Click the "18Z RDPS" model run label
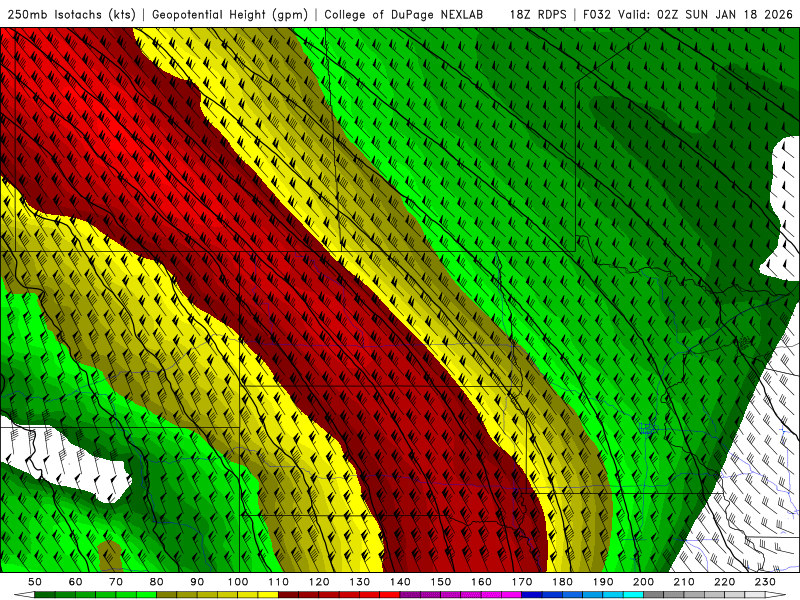 coord(538,15)
